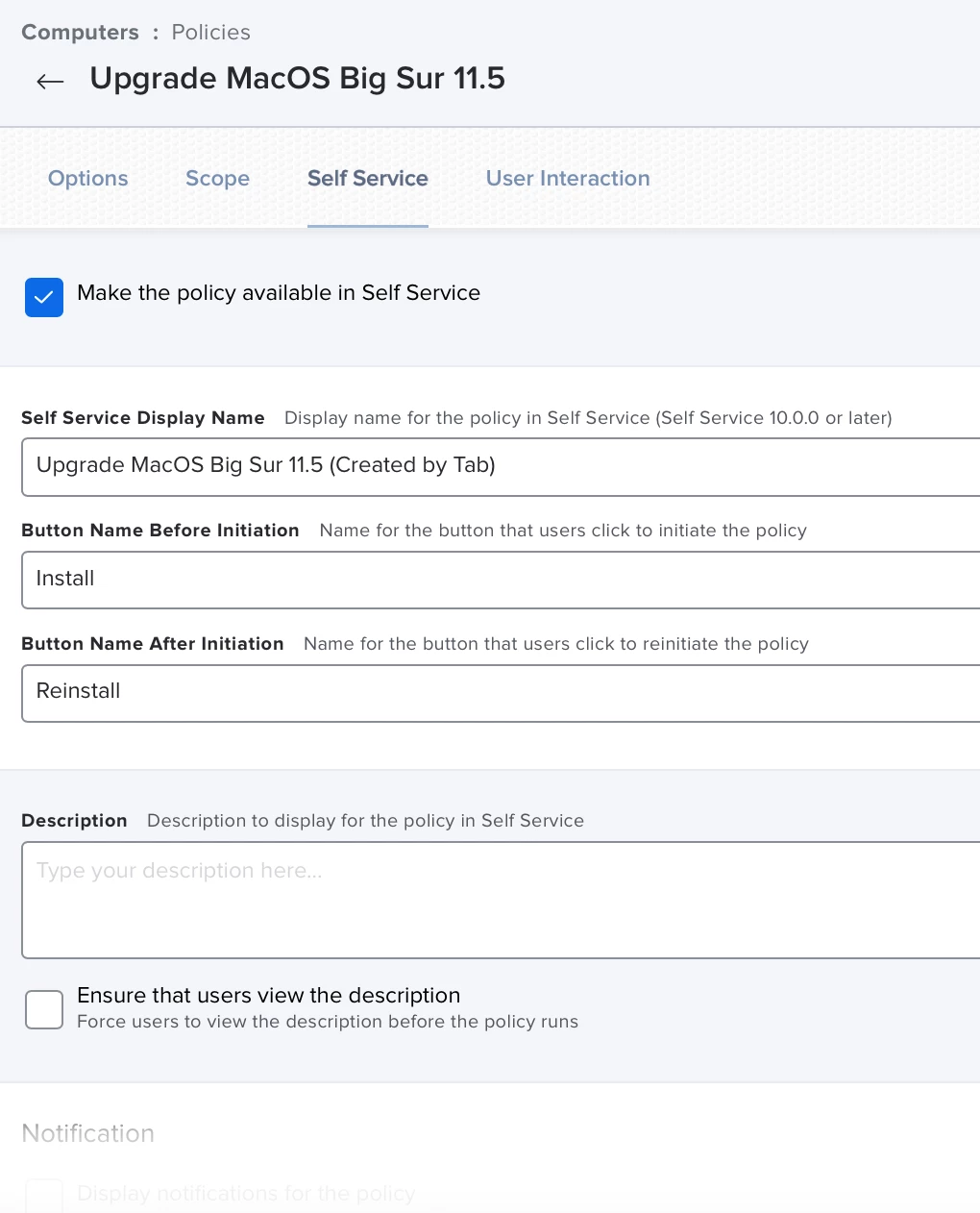Focus the Button Name After Initiation field
The image size is (980, 1213).
(501, 693)
